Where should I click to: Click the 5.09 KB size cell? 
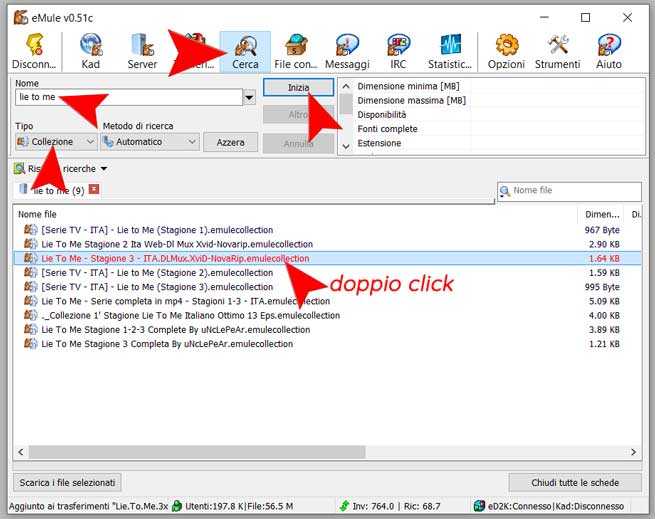click(x=604, y=301)
